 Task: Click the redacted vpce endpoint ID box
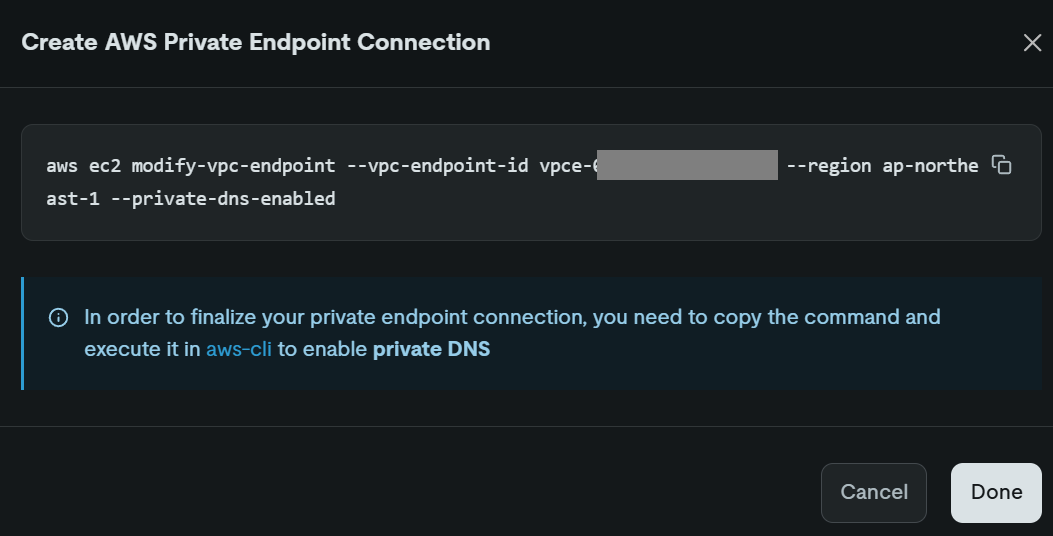tap(687, 165)
